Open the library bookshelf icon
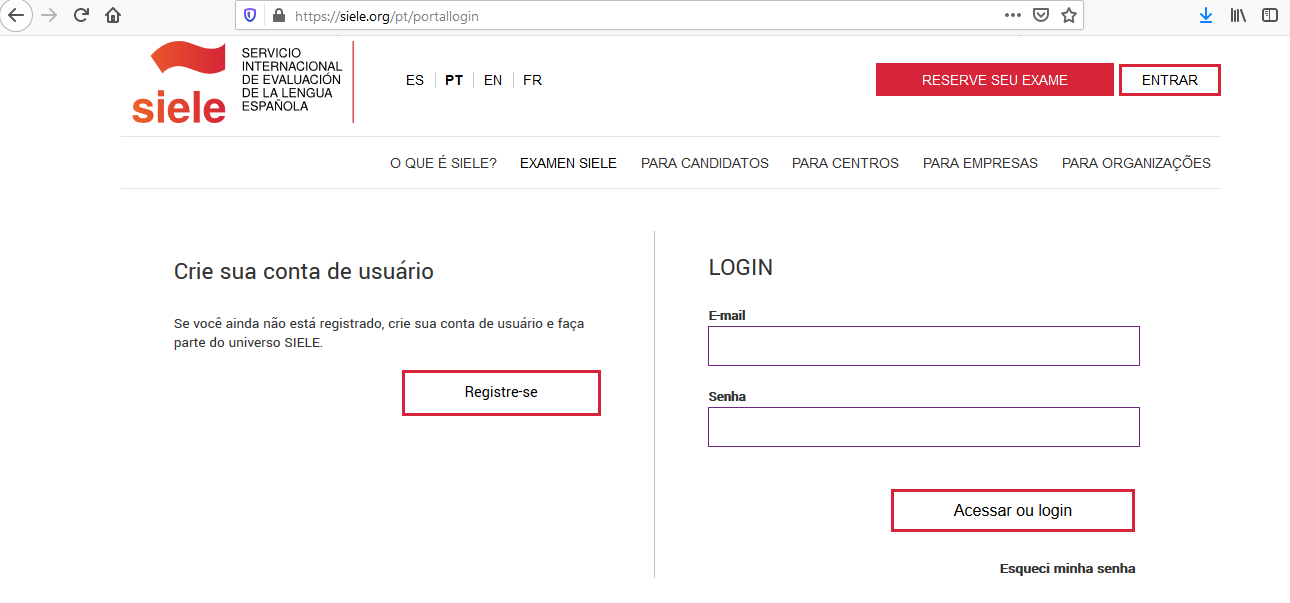 point(1238,15)
